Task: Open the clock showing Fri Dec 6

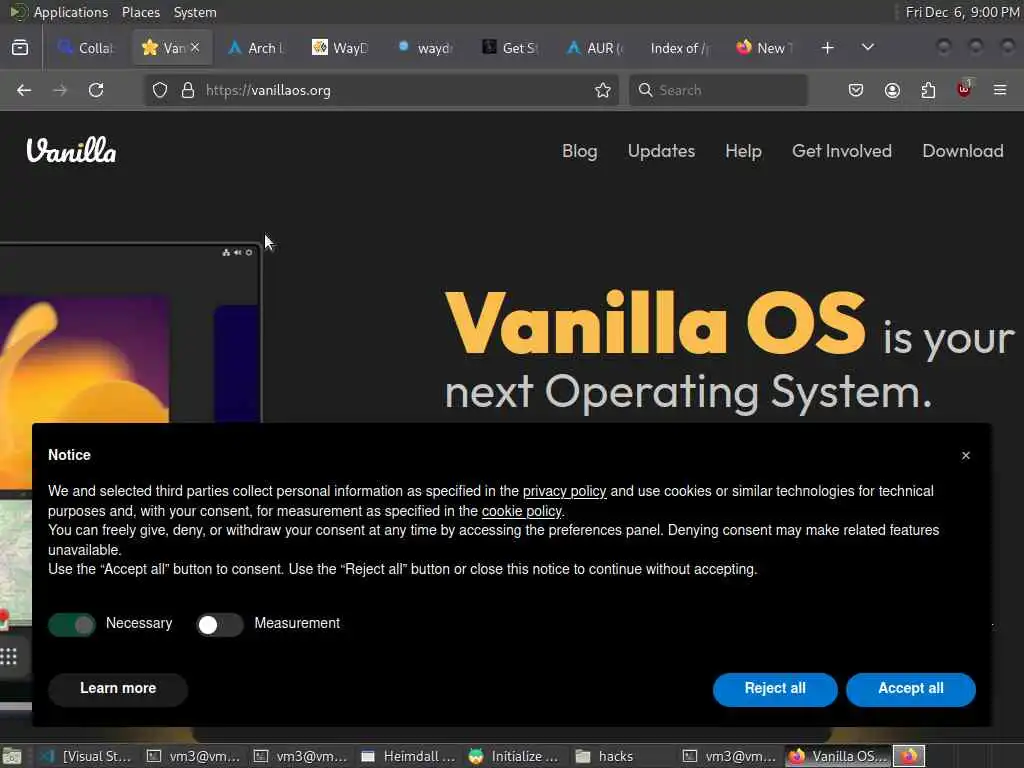Action: pyautogui.click(x=961, y=12)
